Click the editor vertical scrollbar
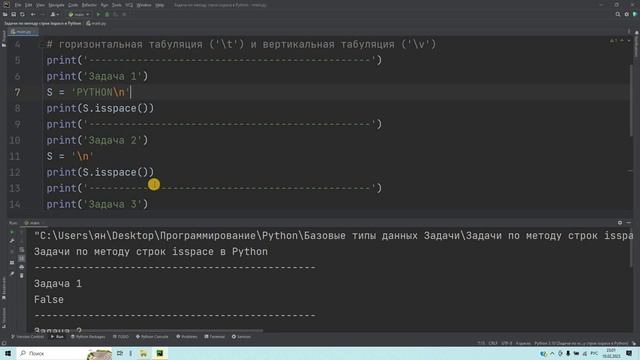Image resolution: width=640 pixels, height=360 pixels. 631,100
